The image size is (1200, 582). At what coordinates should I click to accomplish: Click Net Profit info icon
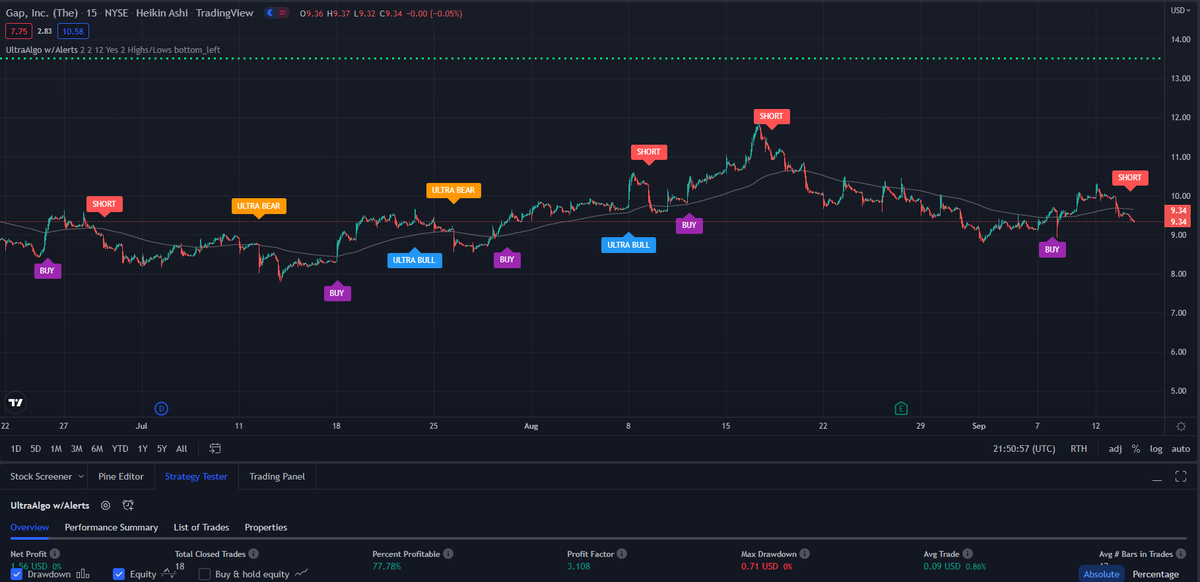55,553
